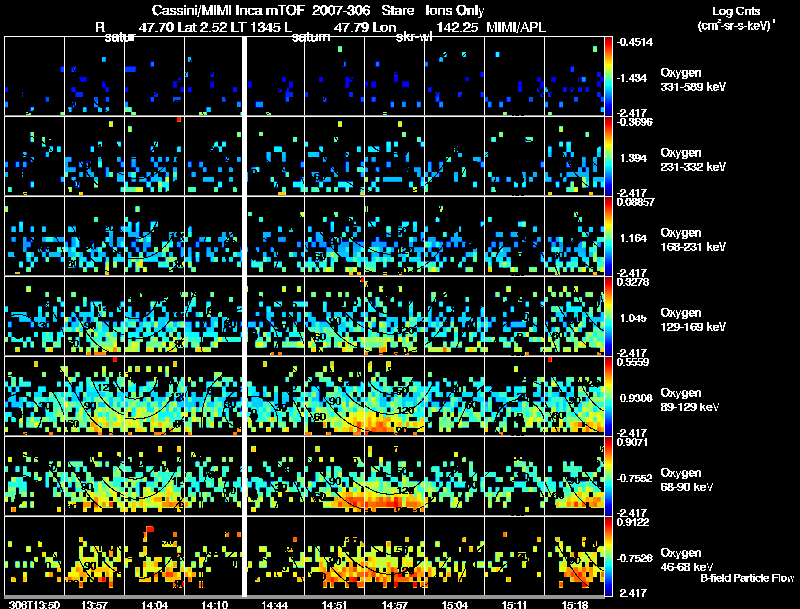
Task: Open the 13:50 panel in Oxygen 168-231 keV row
Action: (34, 236)
